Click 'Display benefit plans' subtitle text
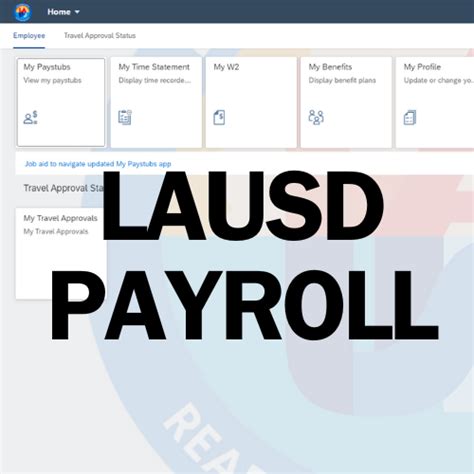 coord(342,80)
